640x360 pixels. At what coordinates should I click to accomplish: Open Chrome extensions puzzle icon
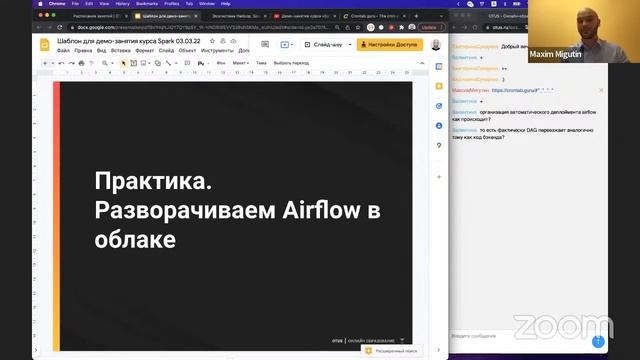click(x=402, y=27)
